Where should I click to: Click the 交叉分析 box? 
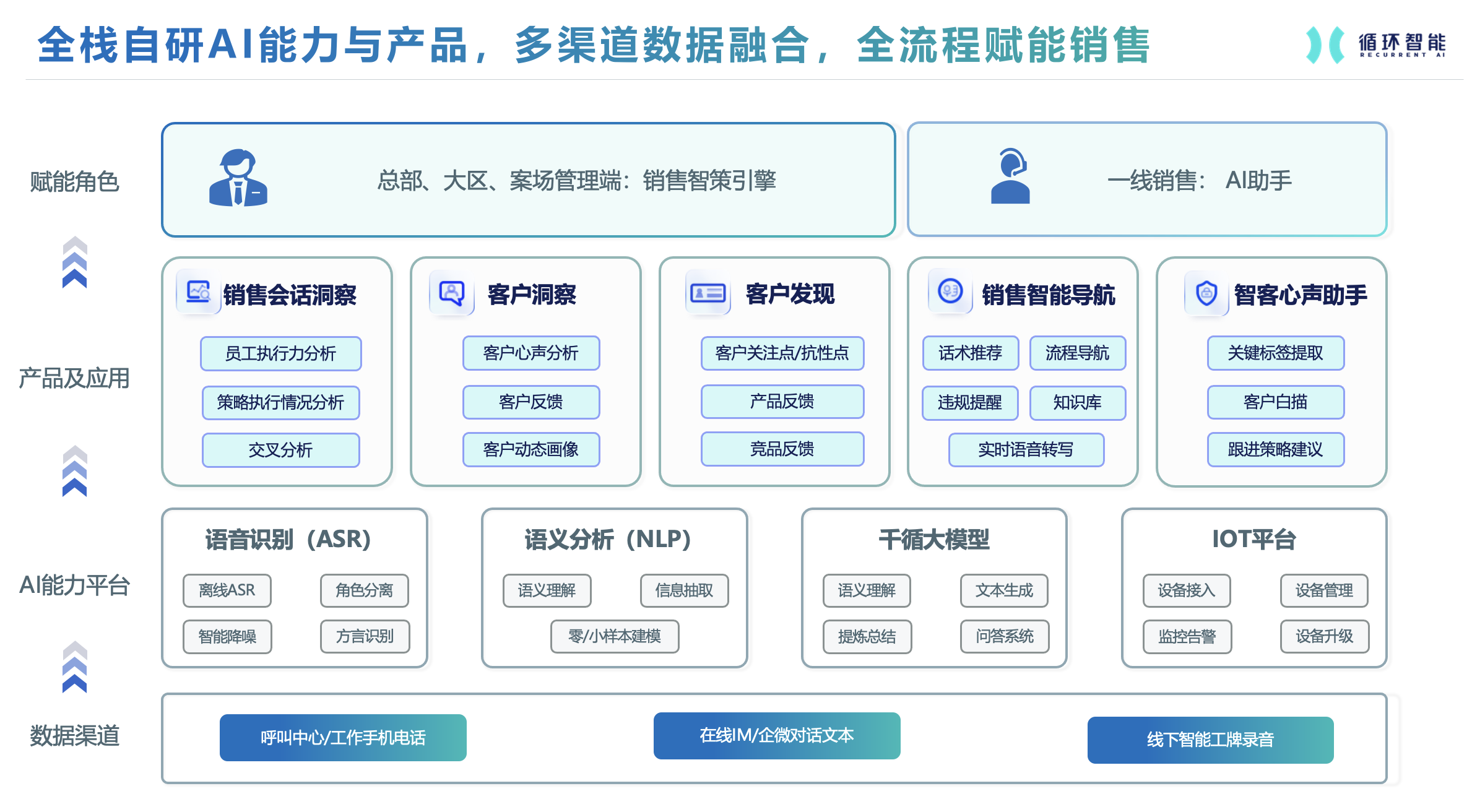281,450
